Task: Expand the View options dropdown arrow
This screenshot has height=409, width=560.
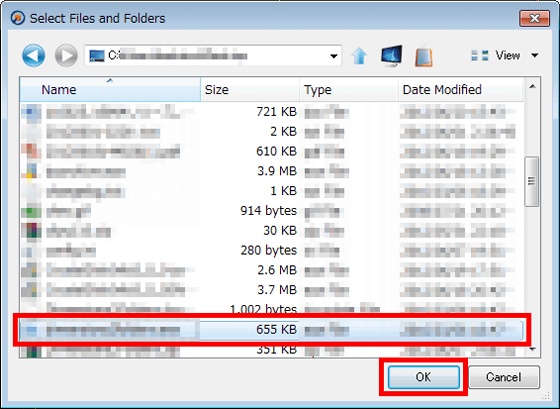Action: click(x=535, y=55)
